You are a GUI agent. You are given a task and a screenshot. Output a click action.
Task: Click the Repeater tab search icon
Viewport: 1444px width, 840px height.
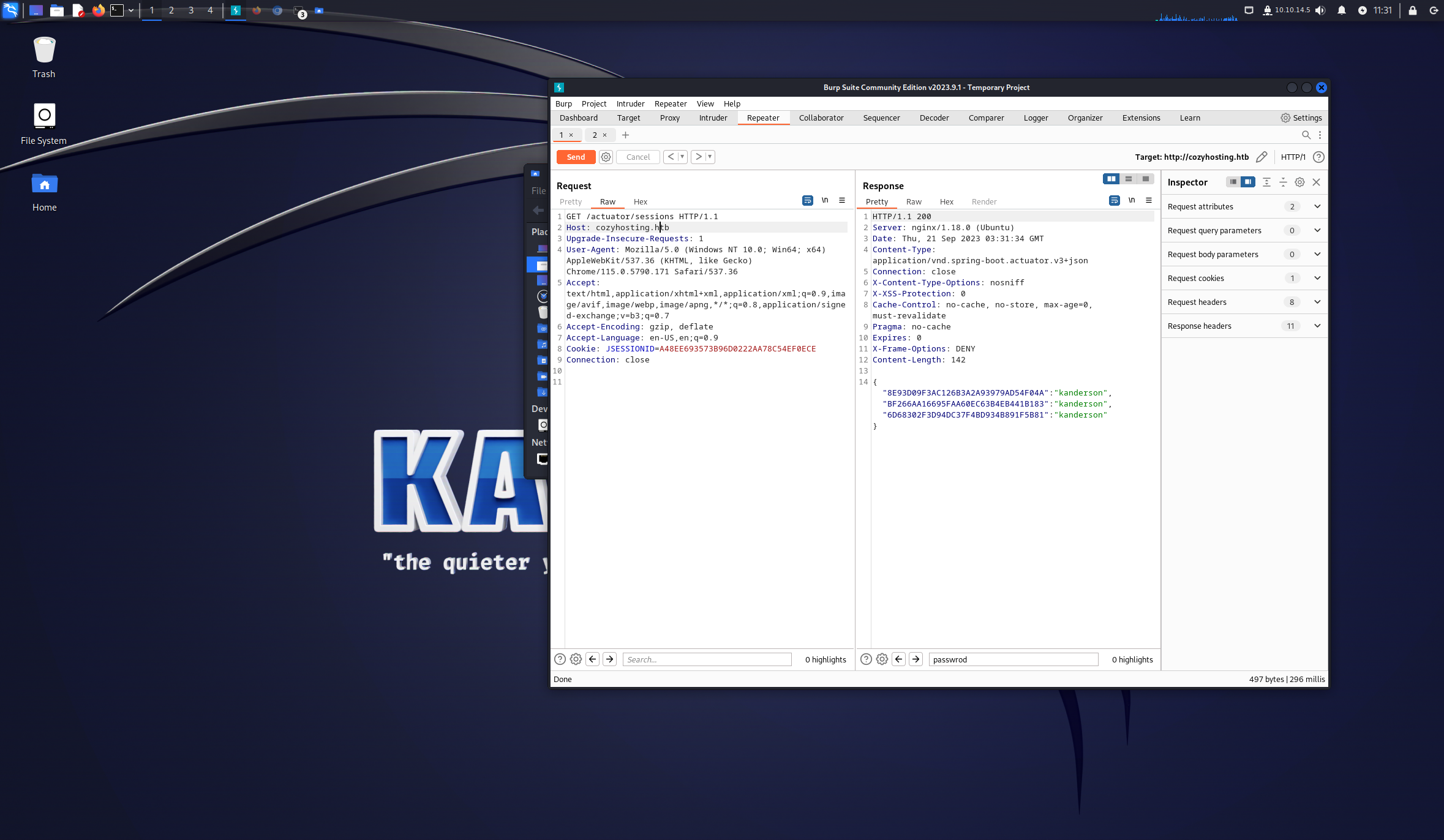(1306, 135)
